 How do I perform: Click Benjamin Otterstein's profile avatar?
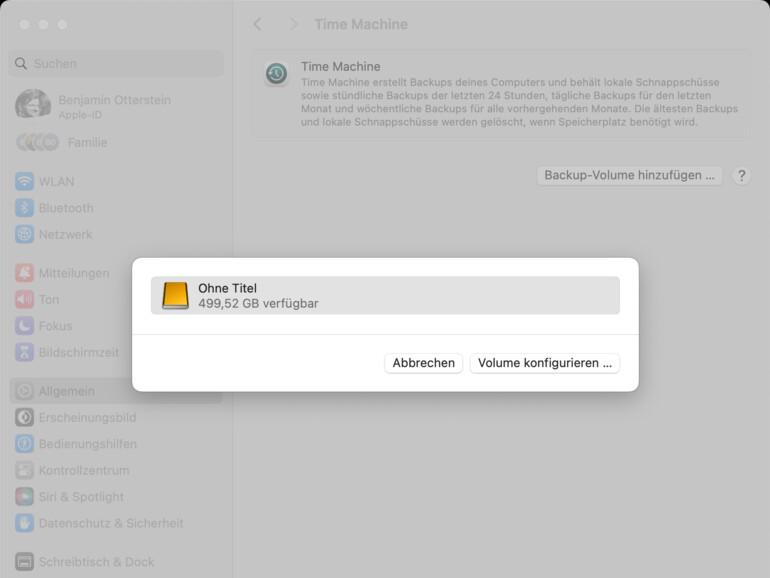[x=33, y=104]
